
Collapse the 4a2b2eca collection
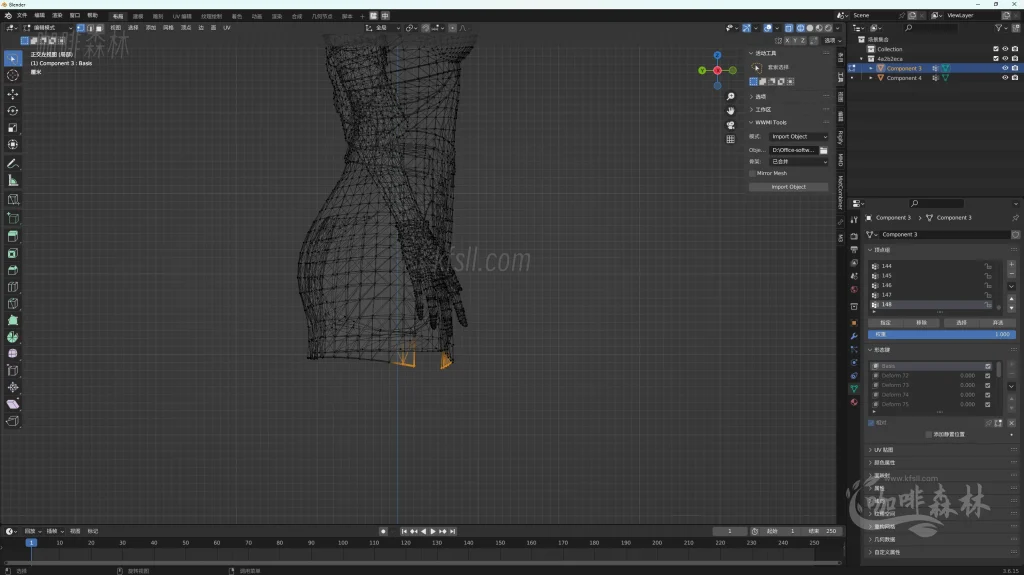tap(861, 59)
